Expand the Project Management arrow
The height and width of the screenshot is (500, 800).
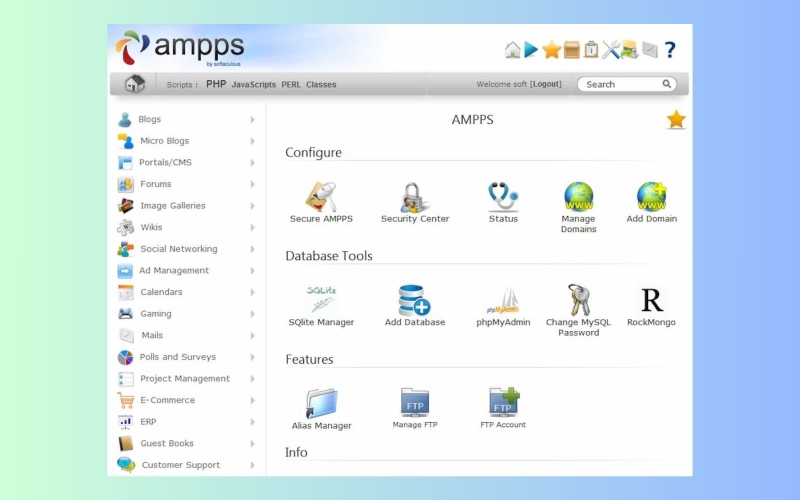coord(253,379)
